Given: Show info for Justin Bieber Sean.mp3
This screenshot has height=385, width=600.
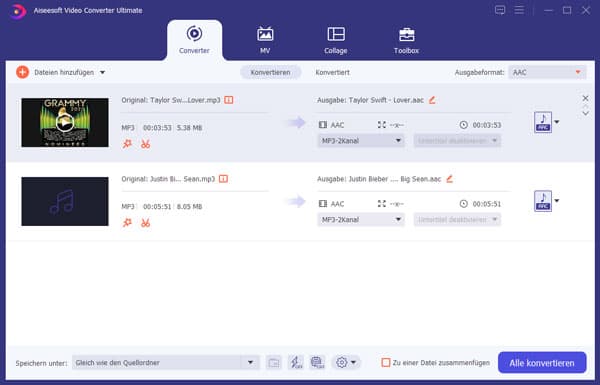Looking at the screenshot, I should coord(223,179).
